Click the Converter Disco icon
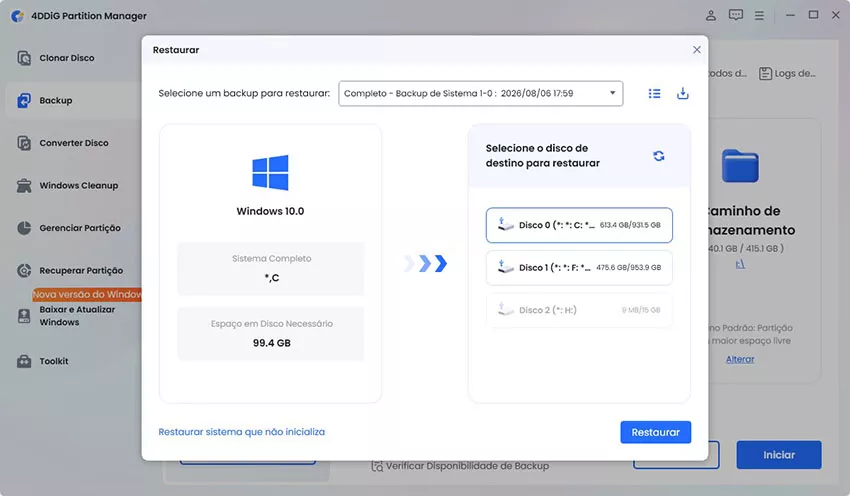The width and height of the screenshot is (850, 496). pos(24,143)
